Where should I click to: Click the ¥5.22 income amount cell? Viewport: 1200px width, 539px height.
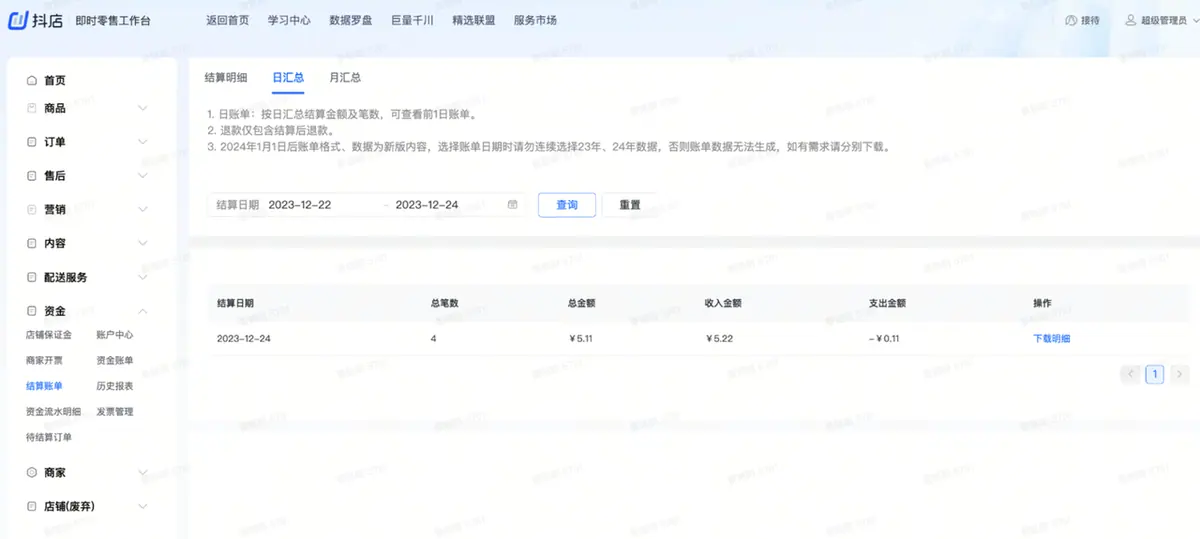click(719, 338)
